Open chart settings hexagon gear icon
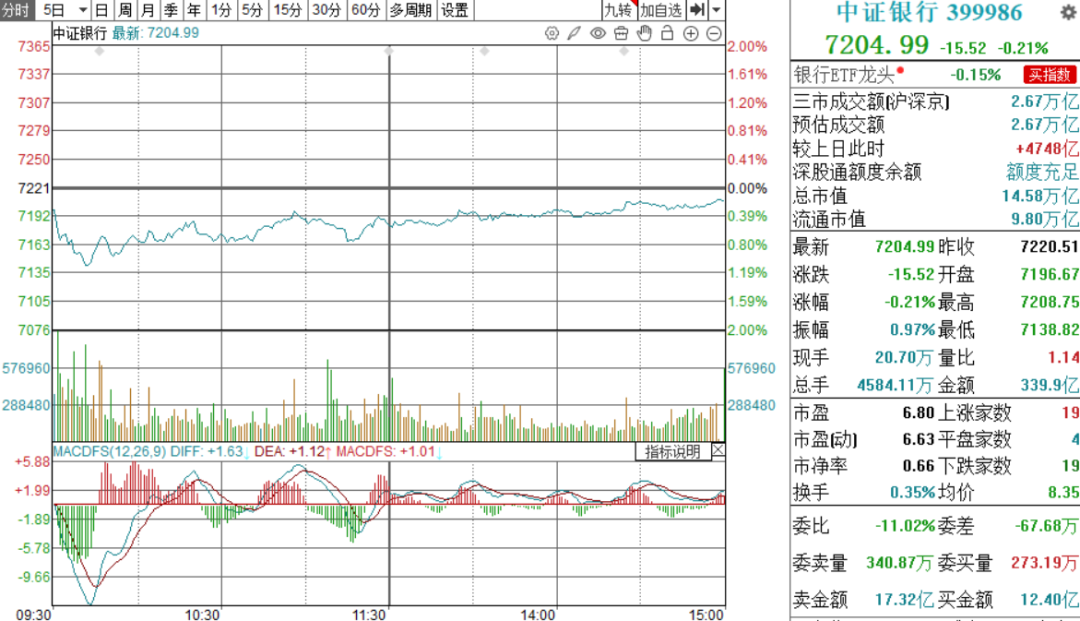Screen dimensions: 1080x621 pyautogui.click(x=551, y=33)
